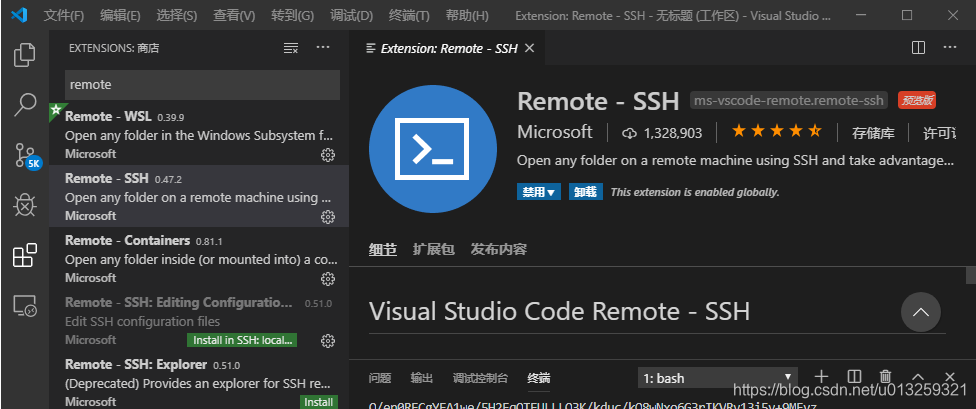
Task: Open the 查看(V) menu
Action: coord(234,16)
